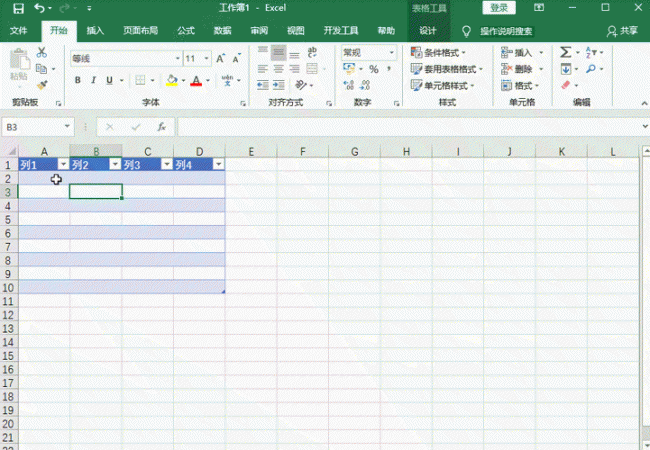Image resolution: width=650 pixels, height=450 pixels.
Task: Click the Paste clipboard icon
Action: coord(19,59)
